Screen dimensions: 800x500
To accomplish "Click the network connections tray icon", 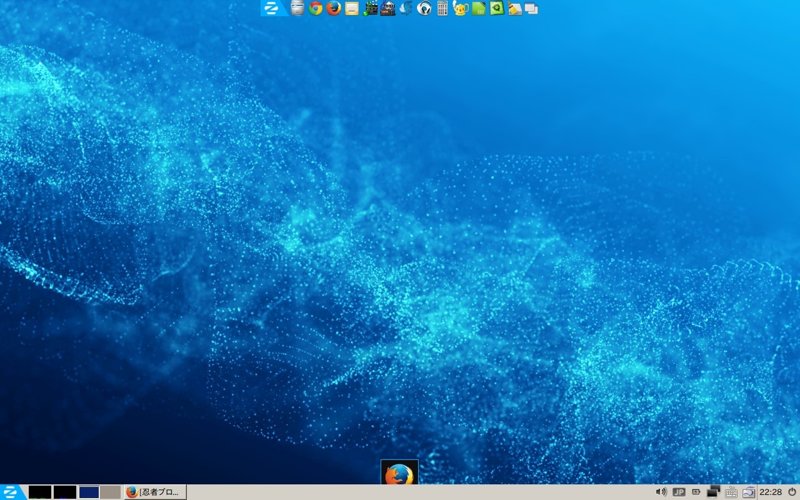I will [x=713, y=492].
